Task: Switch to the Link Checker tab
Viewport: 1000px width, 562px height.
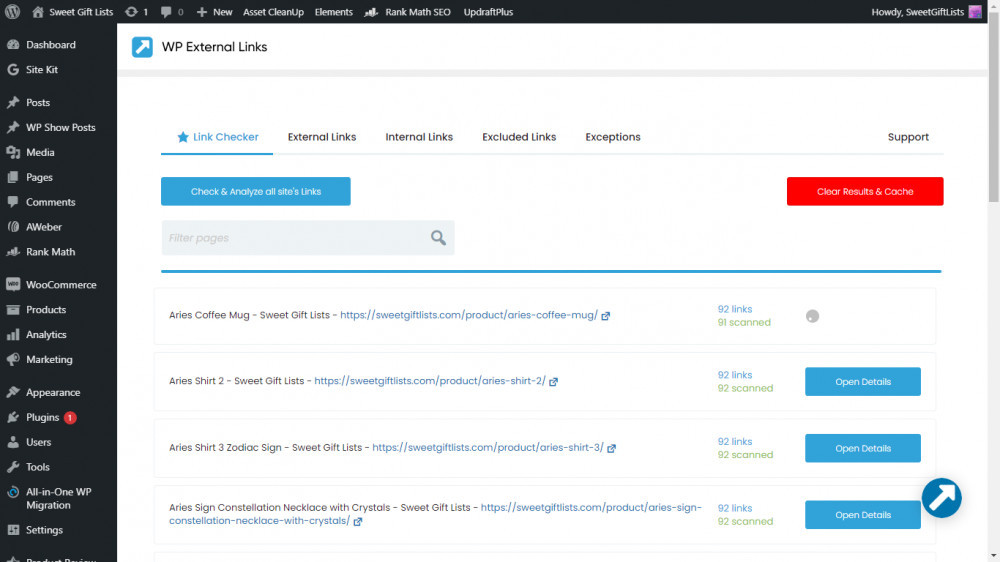Action: (x=217, y=137)
